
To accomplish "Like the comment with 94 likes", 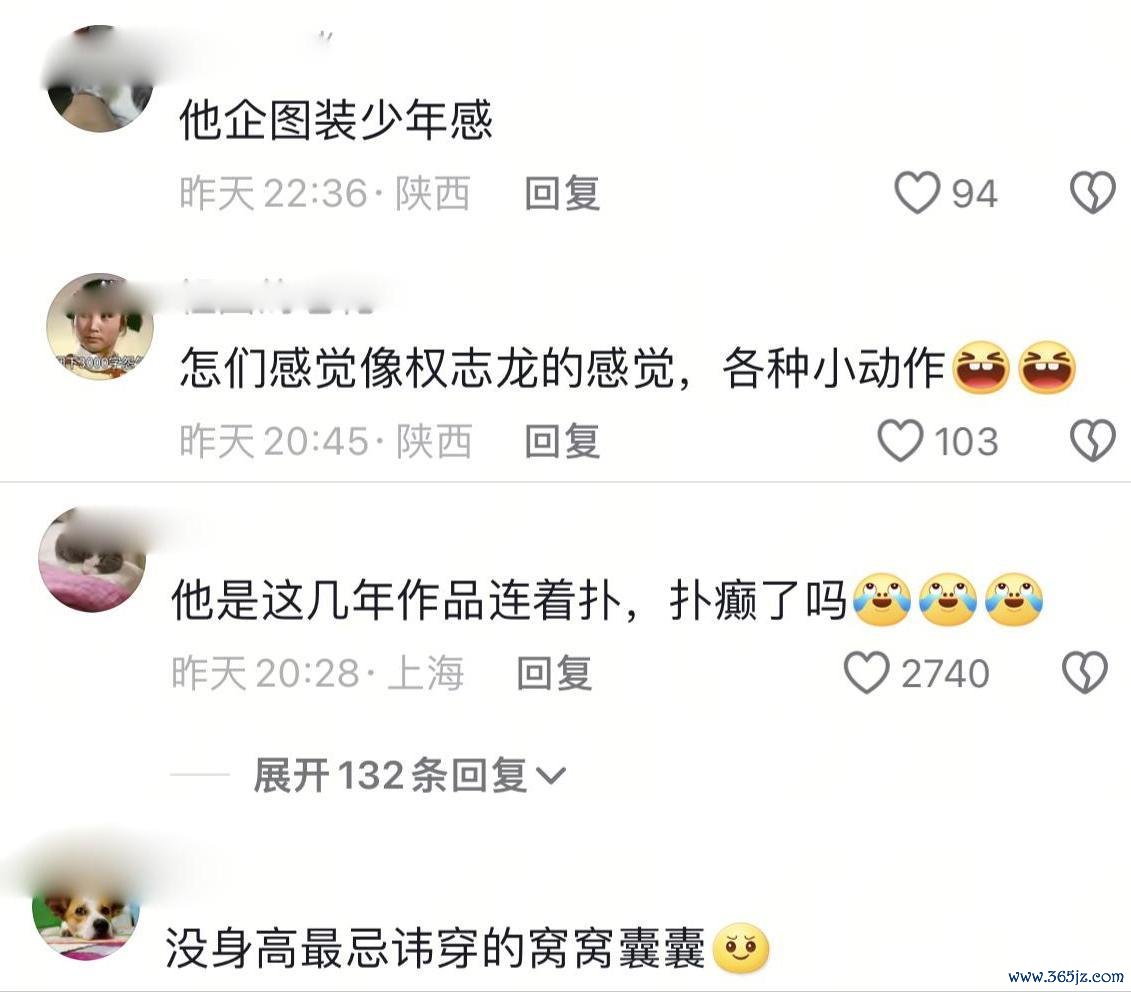I will pyautogui.click(x=917, y=193).
